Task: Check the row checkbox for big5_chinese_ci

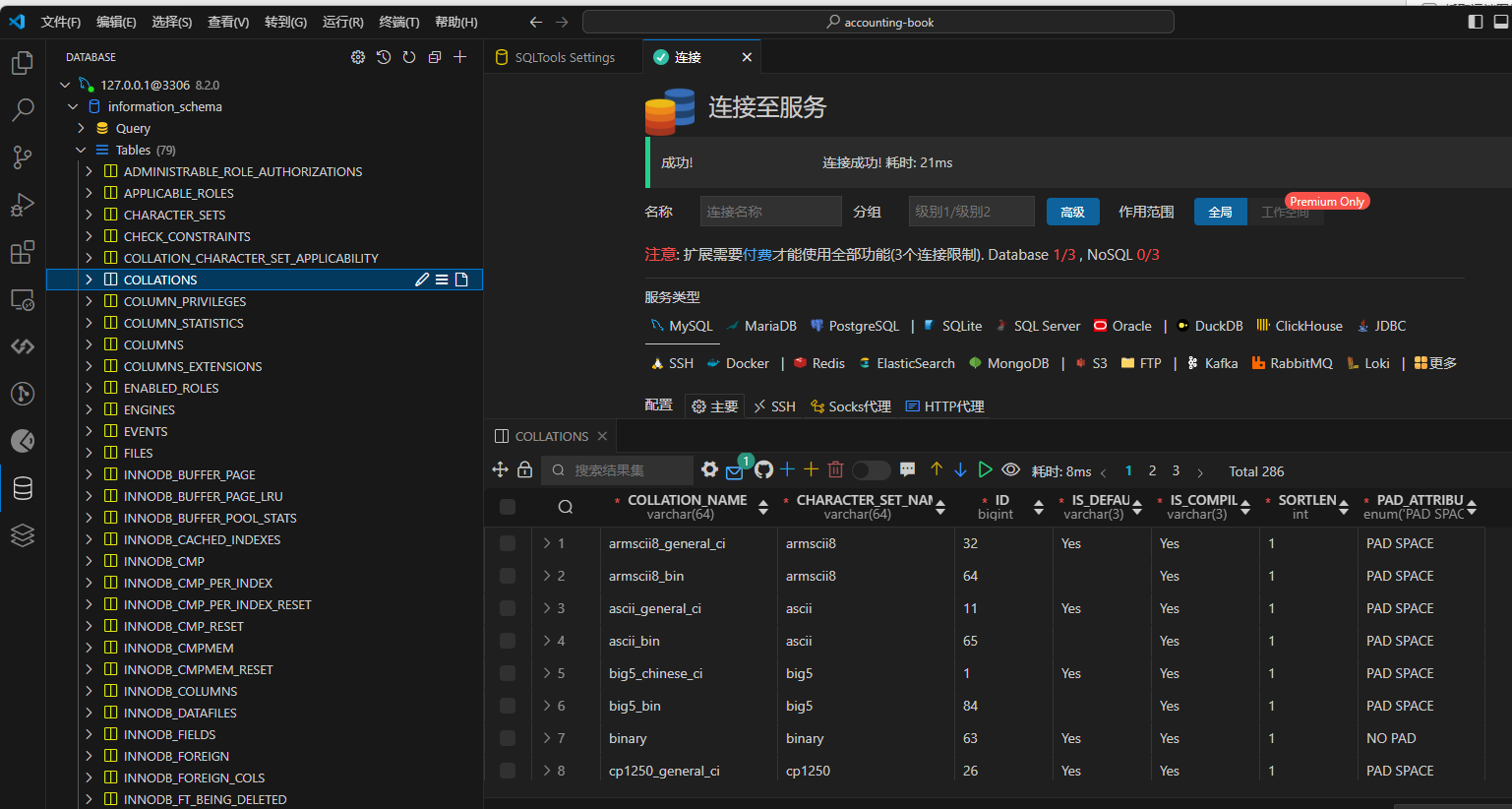Action: pyautogui.click(x=508, y=673)
